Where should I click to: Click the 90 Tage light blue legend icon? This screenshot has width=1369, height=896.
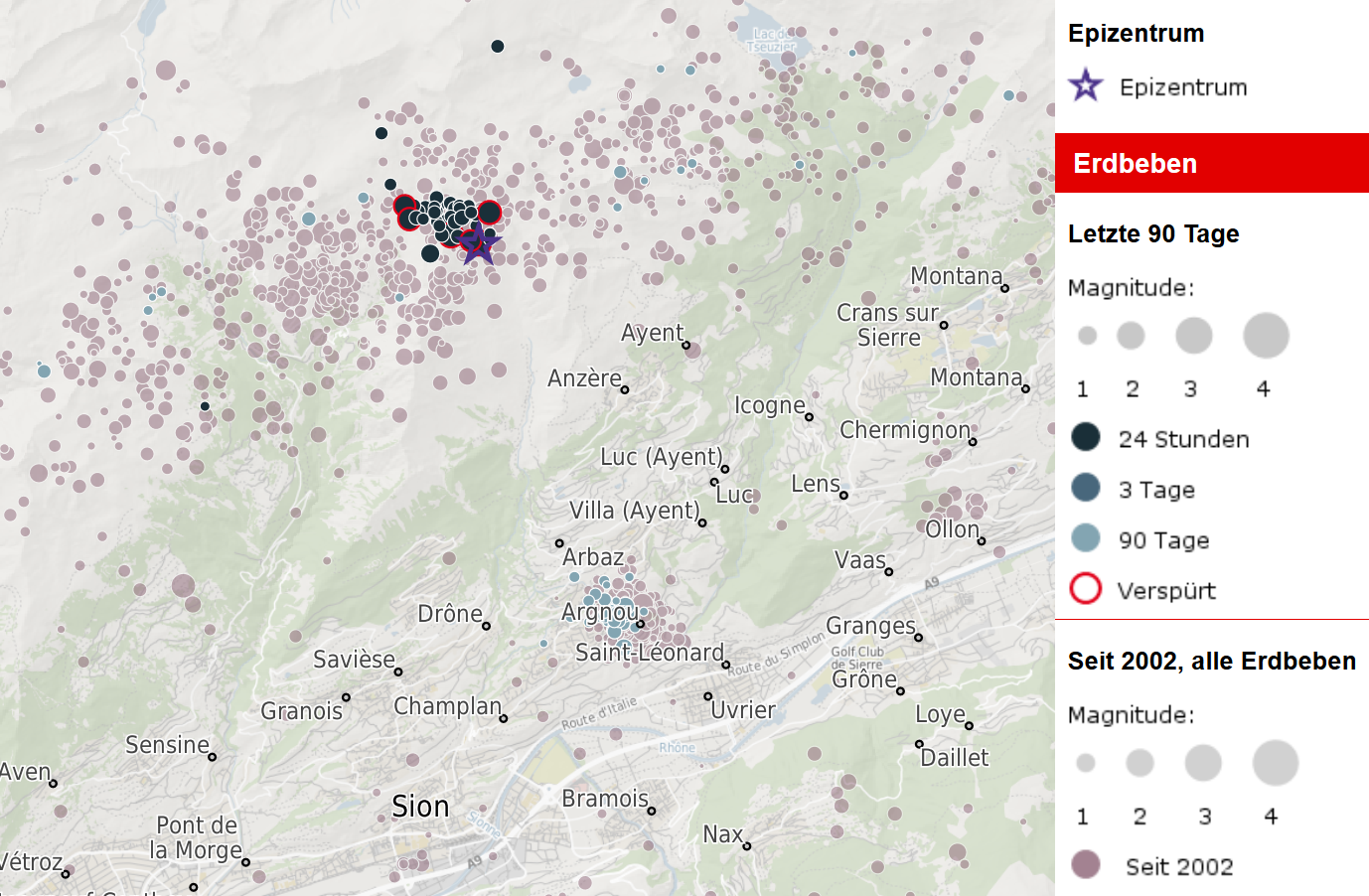(1086, 538)
